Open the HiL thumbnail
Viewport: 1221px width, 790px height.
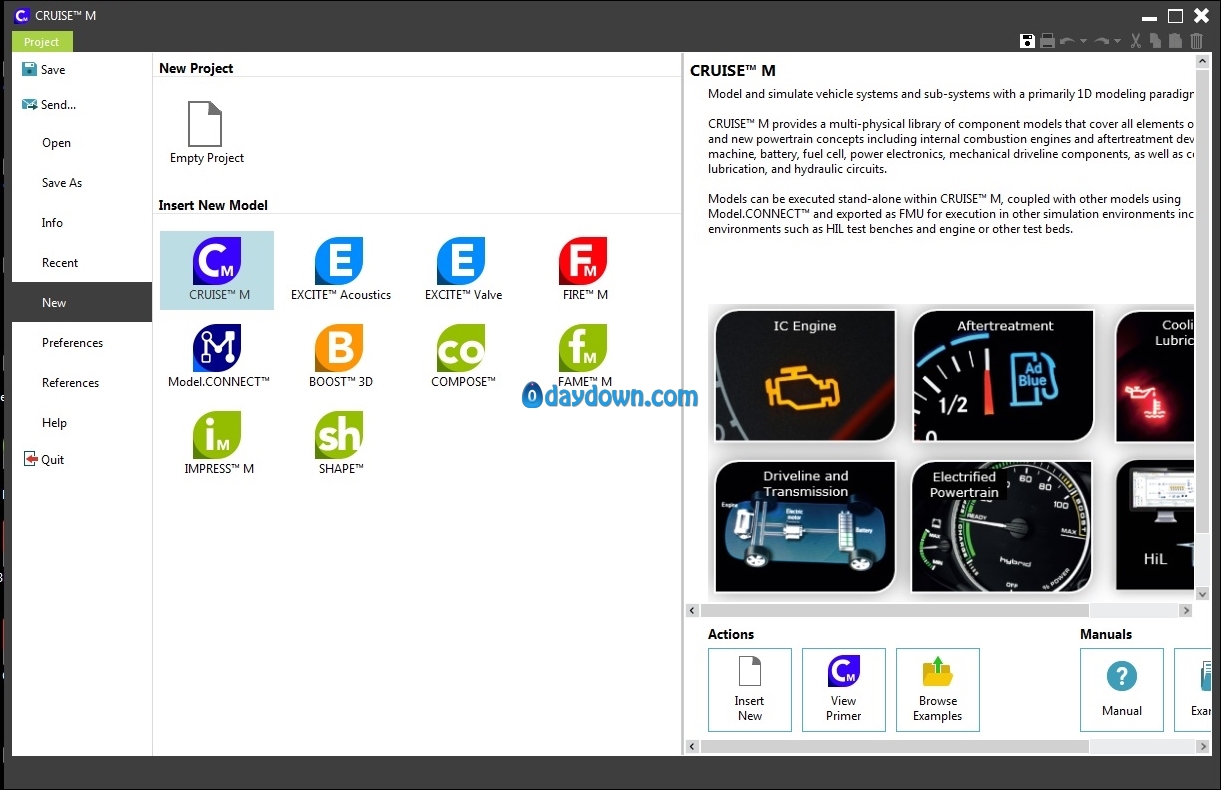point(1155,526)
